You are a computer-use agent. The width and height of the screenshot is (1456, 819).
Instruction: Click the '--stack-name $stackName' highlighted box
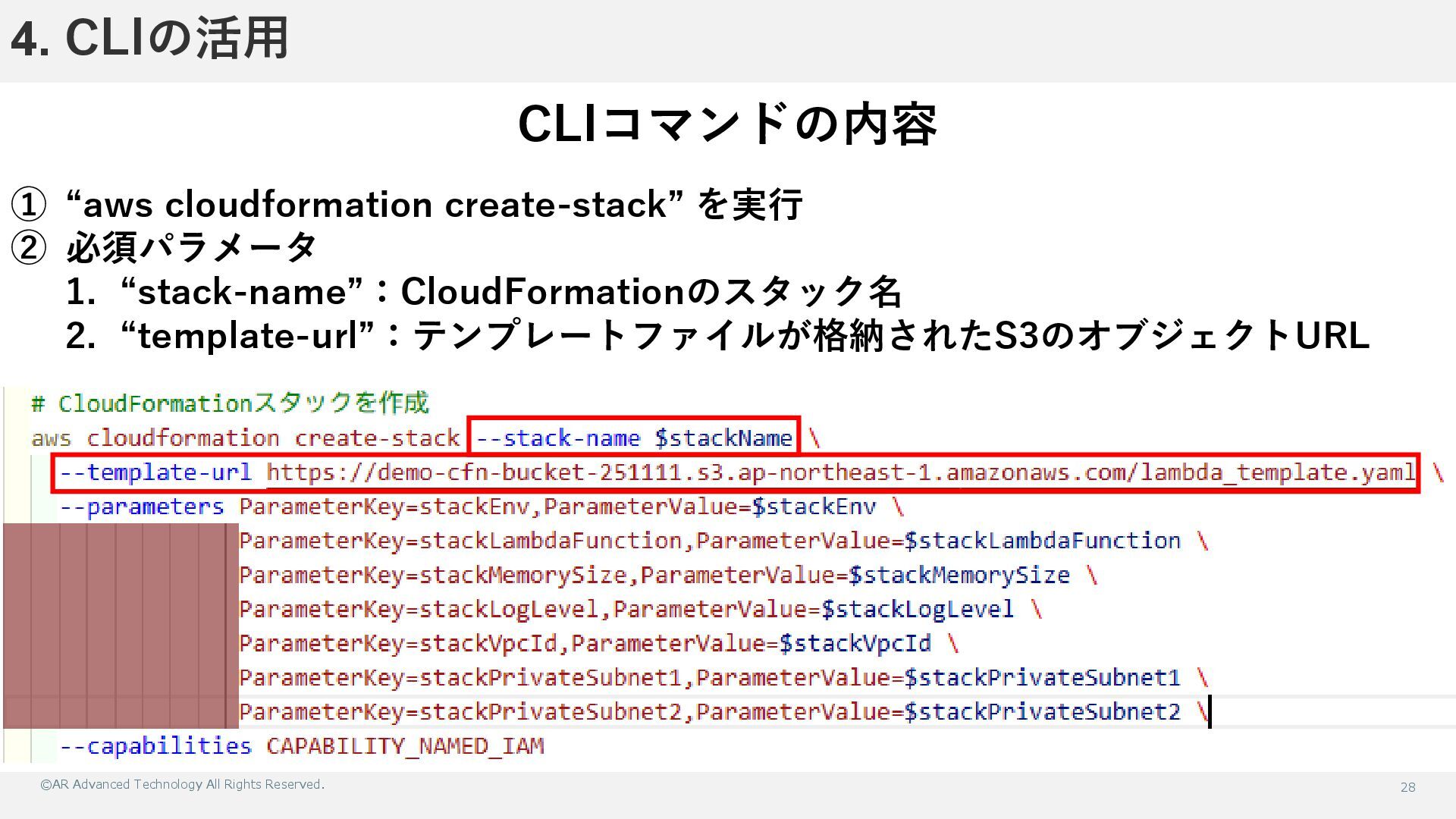click(634, 438)
